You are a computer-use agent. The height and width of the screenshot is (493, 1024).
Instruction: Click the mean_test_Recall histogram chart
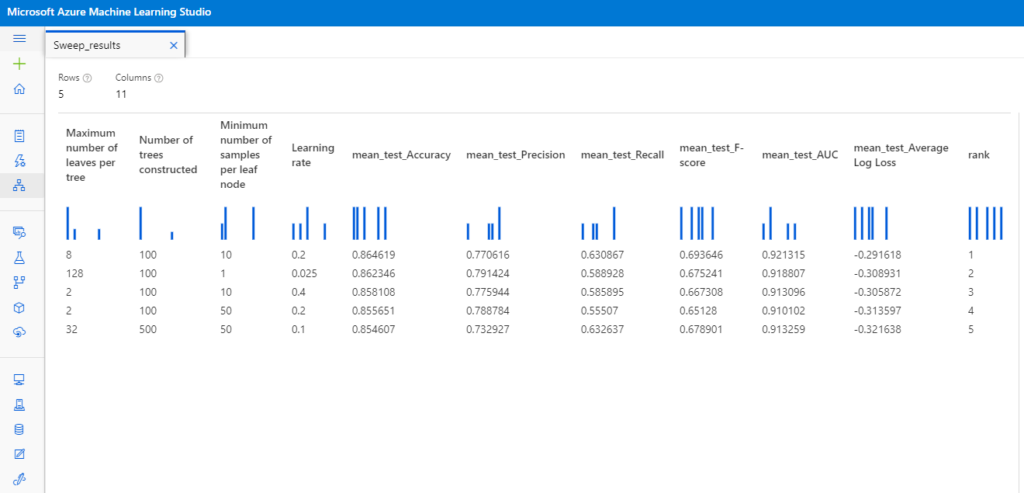(598, 223)
